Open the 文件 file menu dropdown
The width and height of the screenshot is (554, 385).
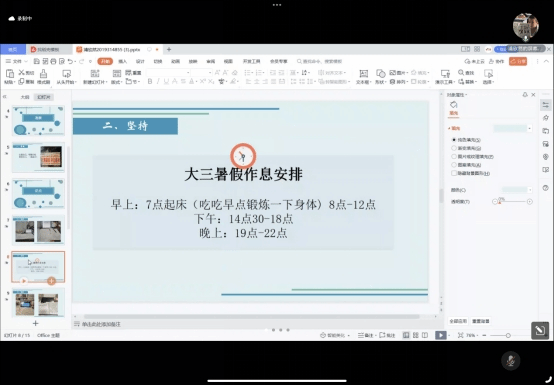[x=16, y=61]
